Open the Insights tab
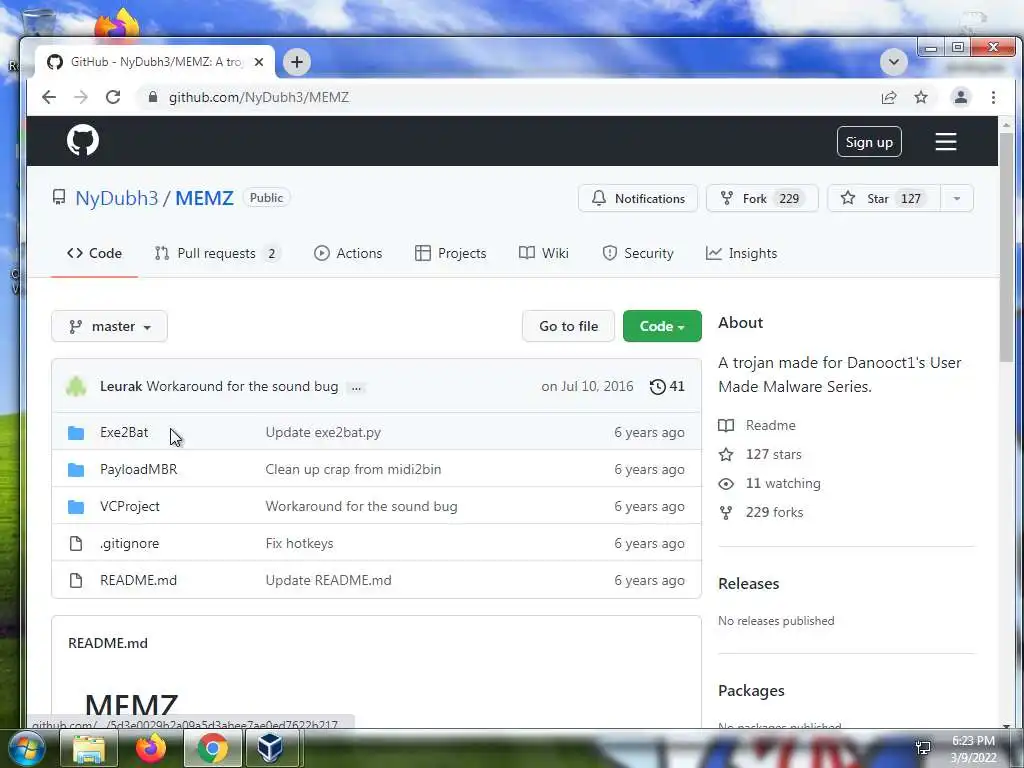 click(x=741, y=253)
